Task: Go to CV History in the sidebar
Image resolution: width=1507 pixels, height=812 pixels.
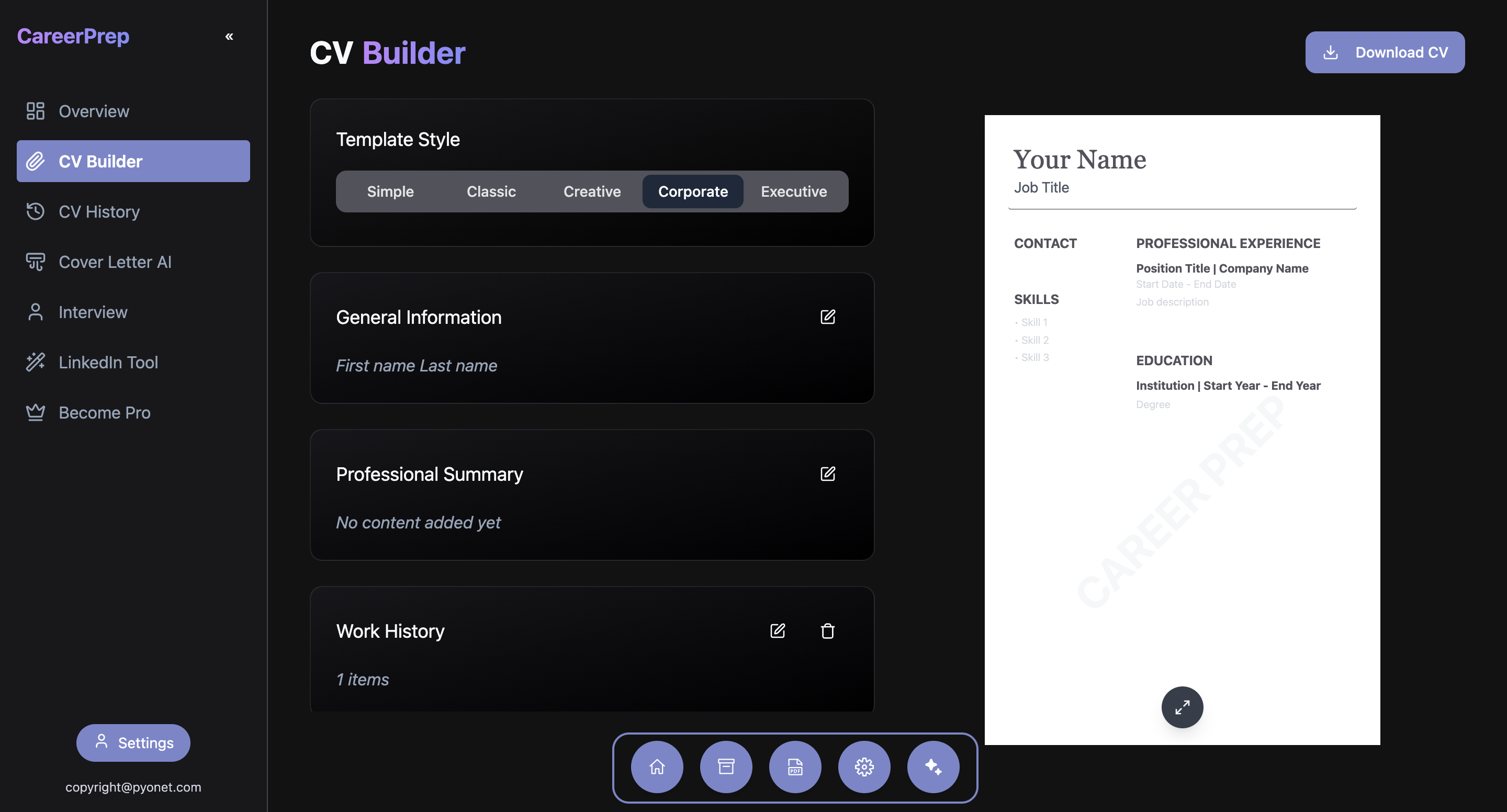Action: tap(99, 211)
